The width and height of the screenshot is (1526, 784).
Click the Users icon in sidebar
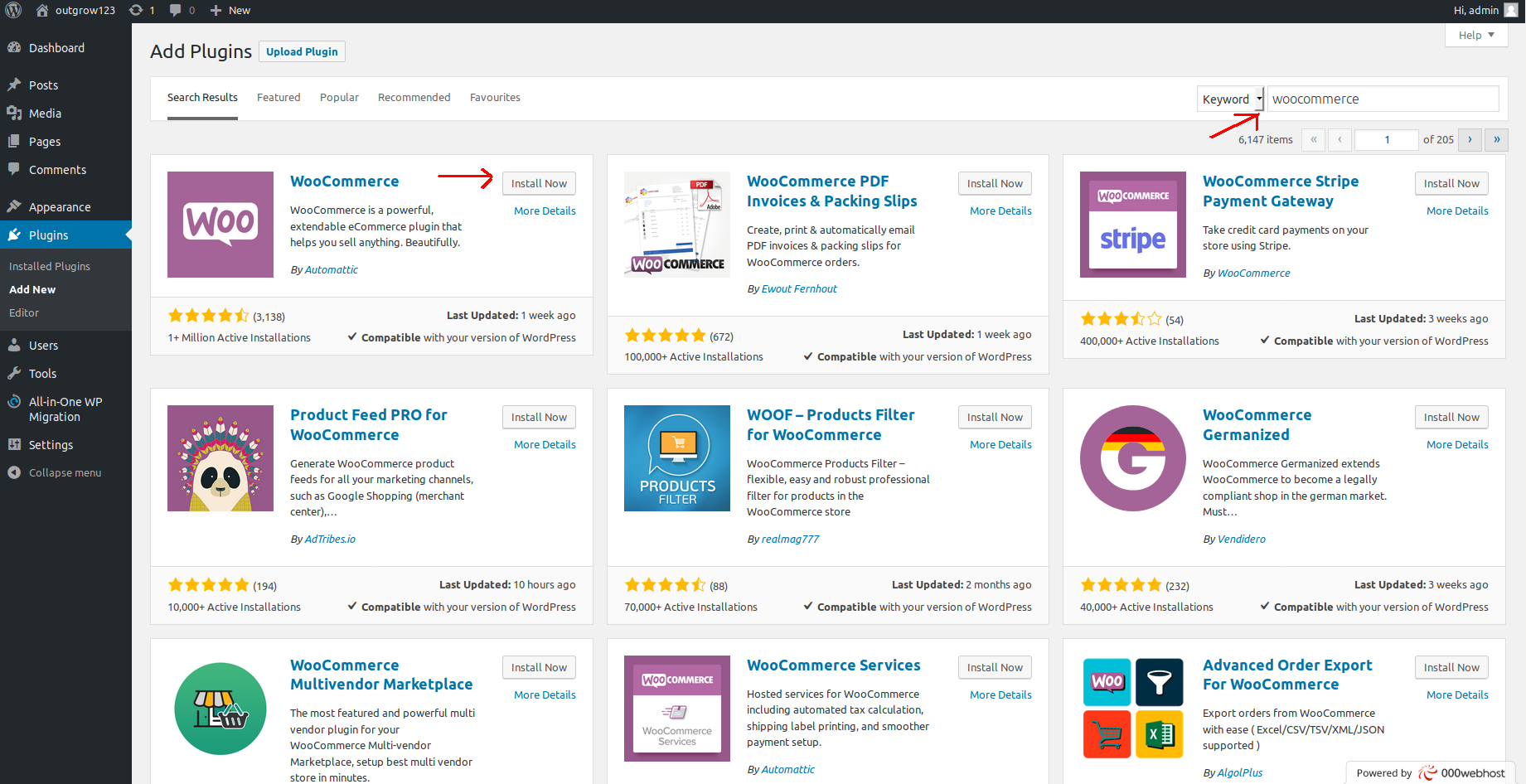(14, 345)
